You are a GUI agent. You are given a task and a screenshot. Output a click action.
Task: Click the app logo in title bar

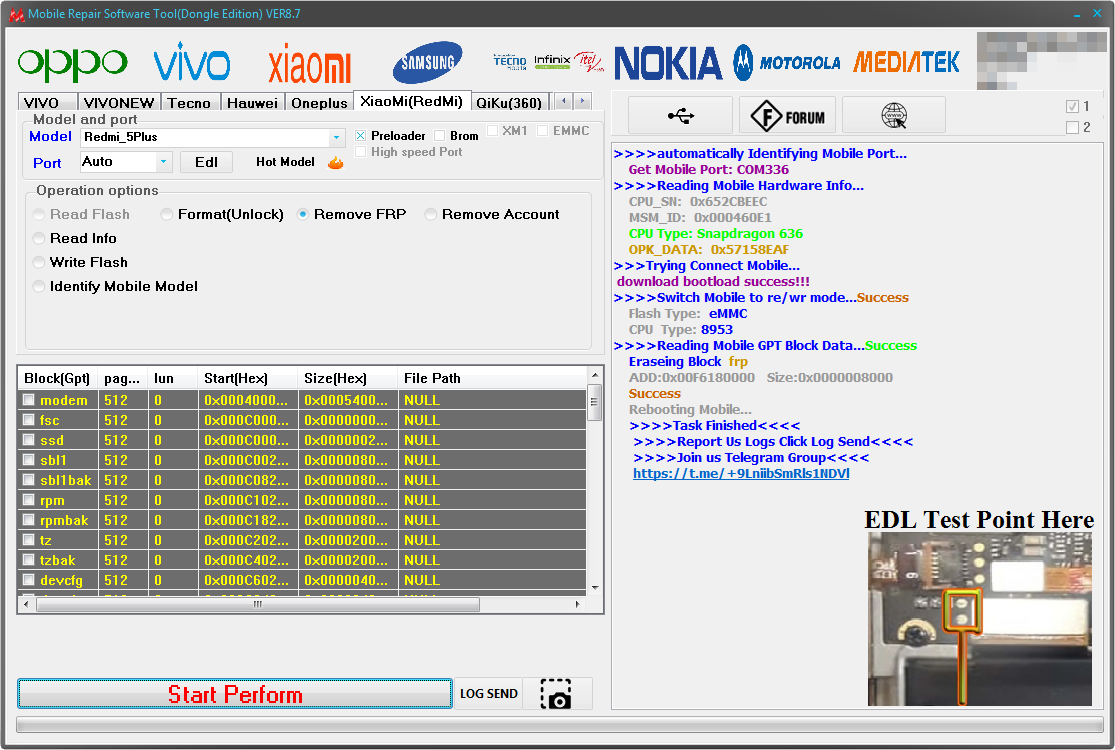tap(16, 14)
